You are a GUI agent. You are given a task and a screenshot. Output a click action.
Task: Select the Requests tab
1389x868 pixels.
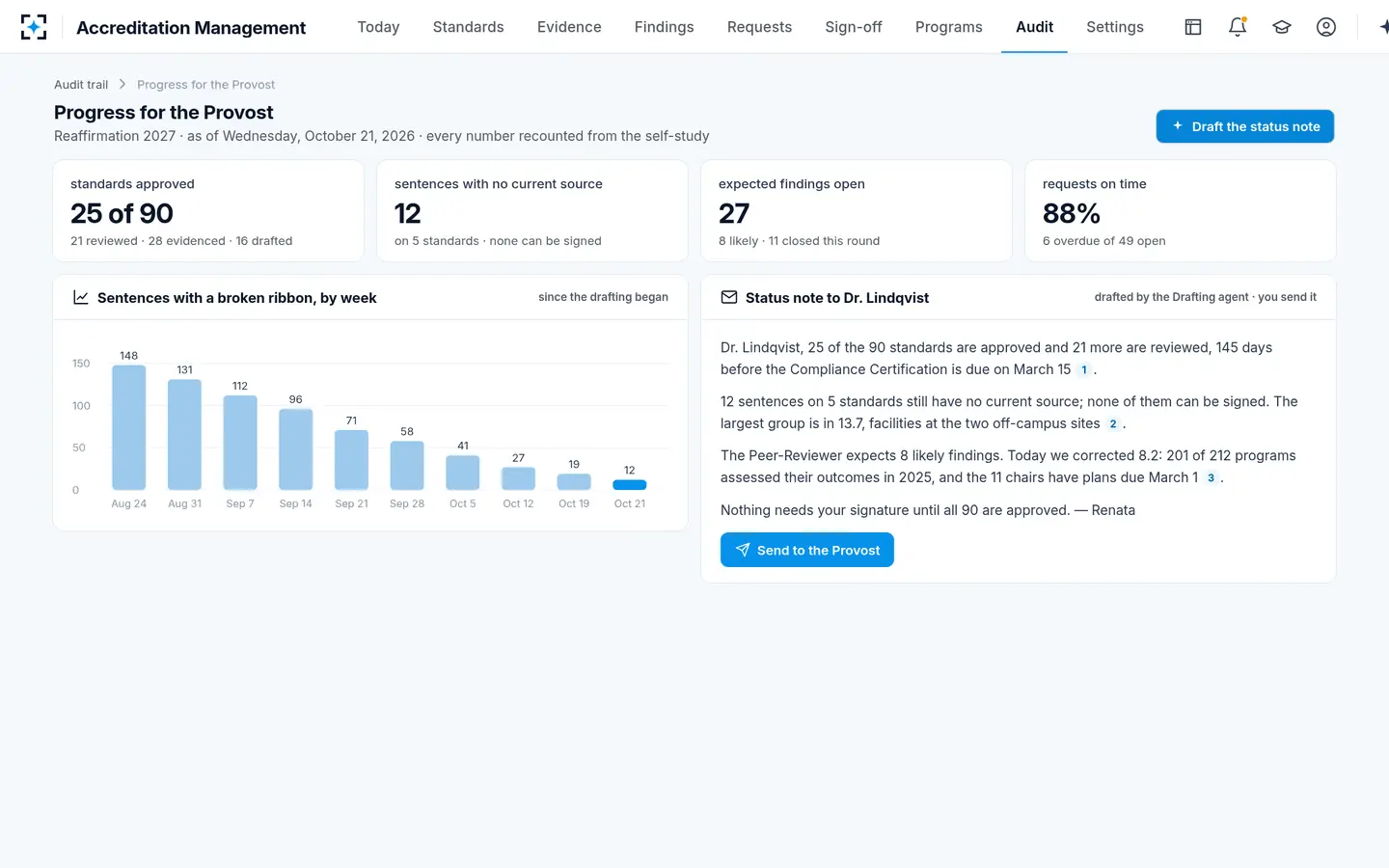(x=759, y=27)
